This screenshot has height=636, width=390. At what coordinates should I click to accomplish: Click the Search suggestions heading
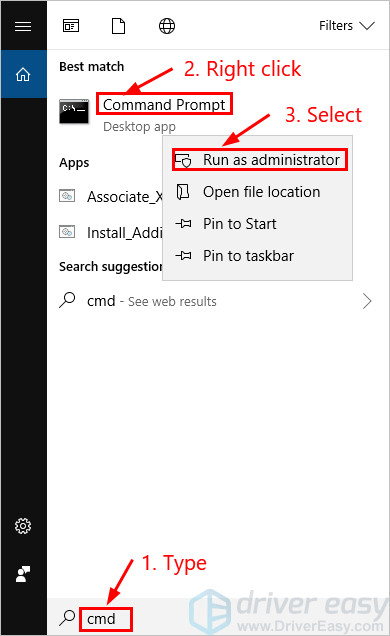click(111, 266)
